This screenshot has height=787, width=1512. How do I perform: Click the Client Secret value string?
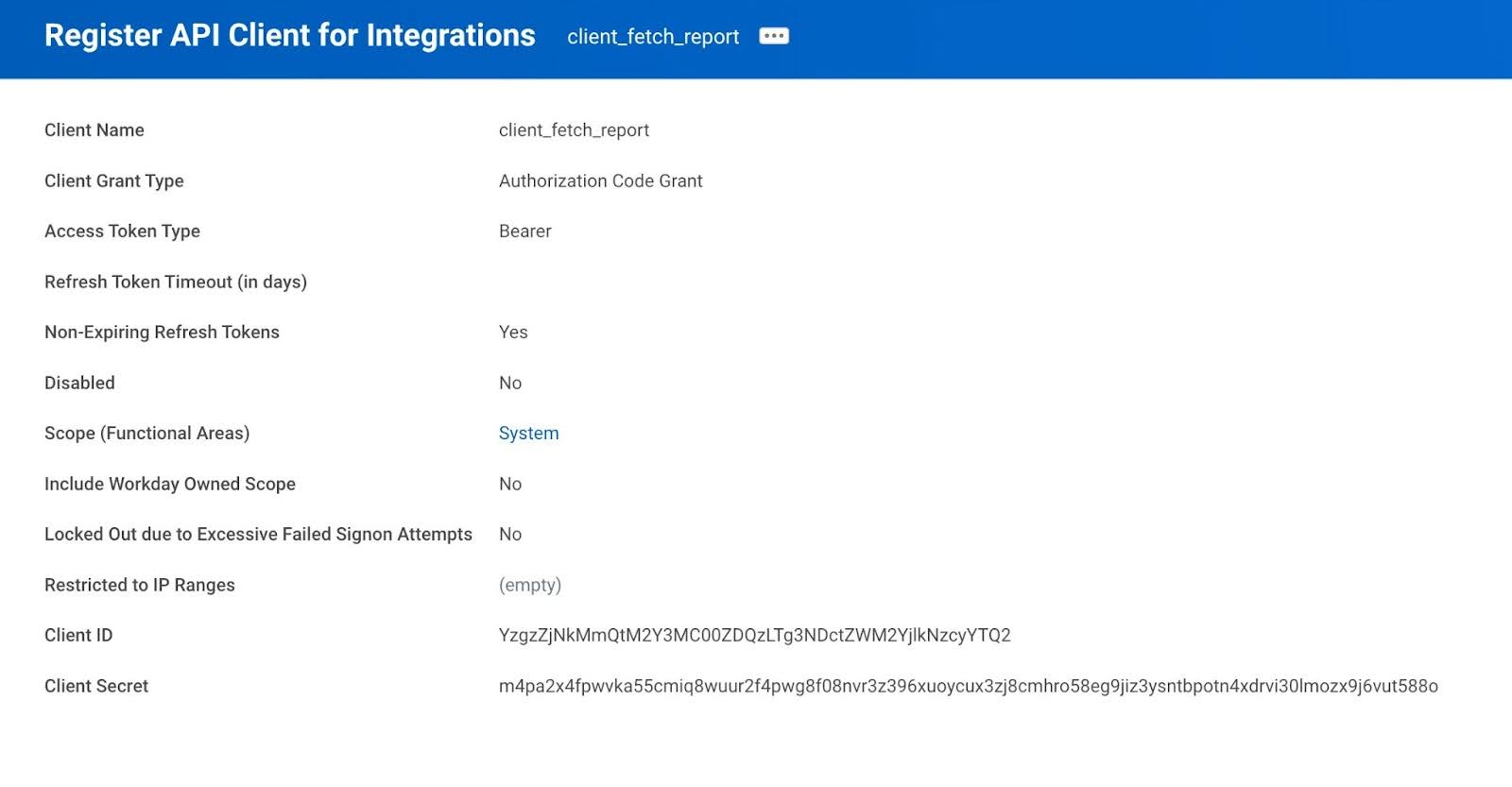pos(968,686)
